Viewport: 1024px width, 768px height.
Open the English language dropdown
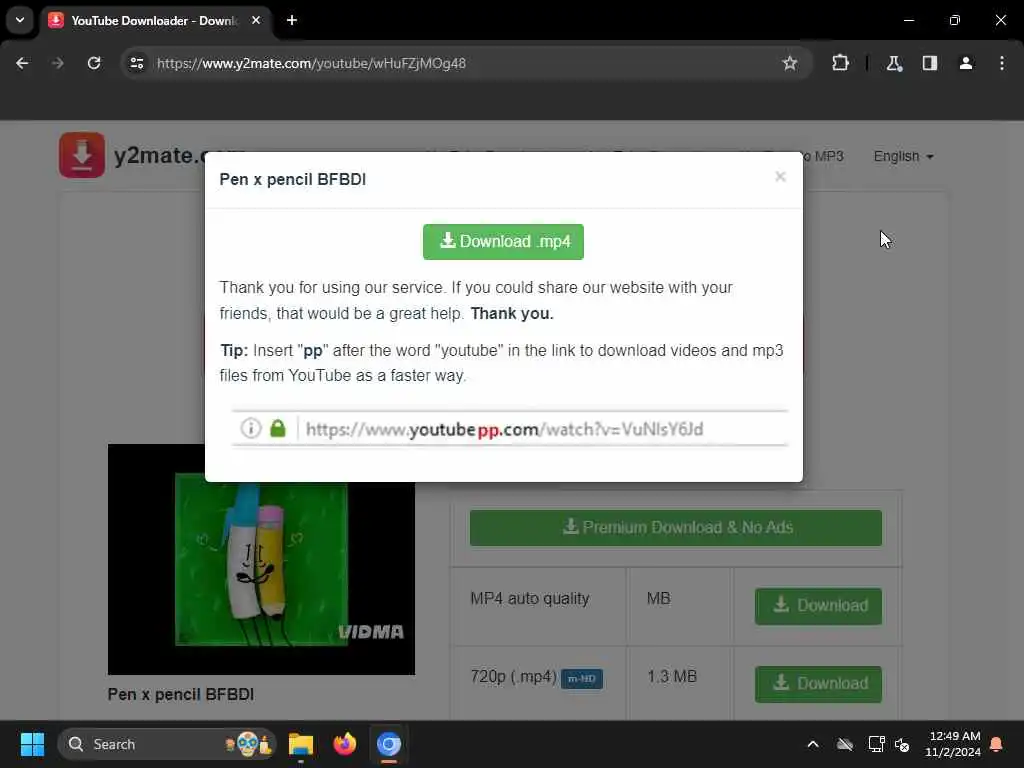tap(903, 157)
